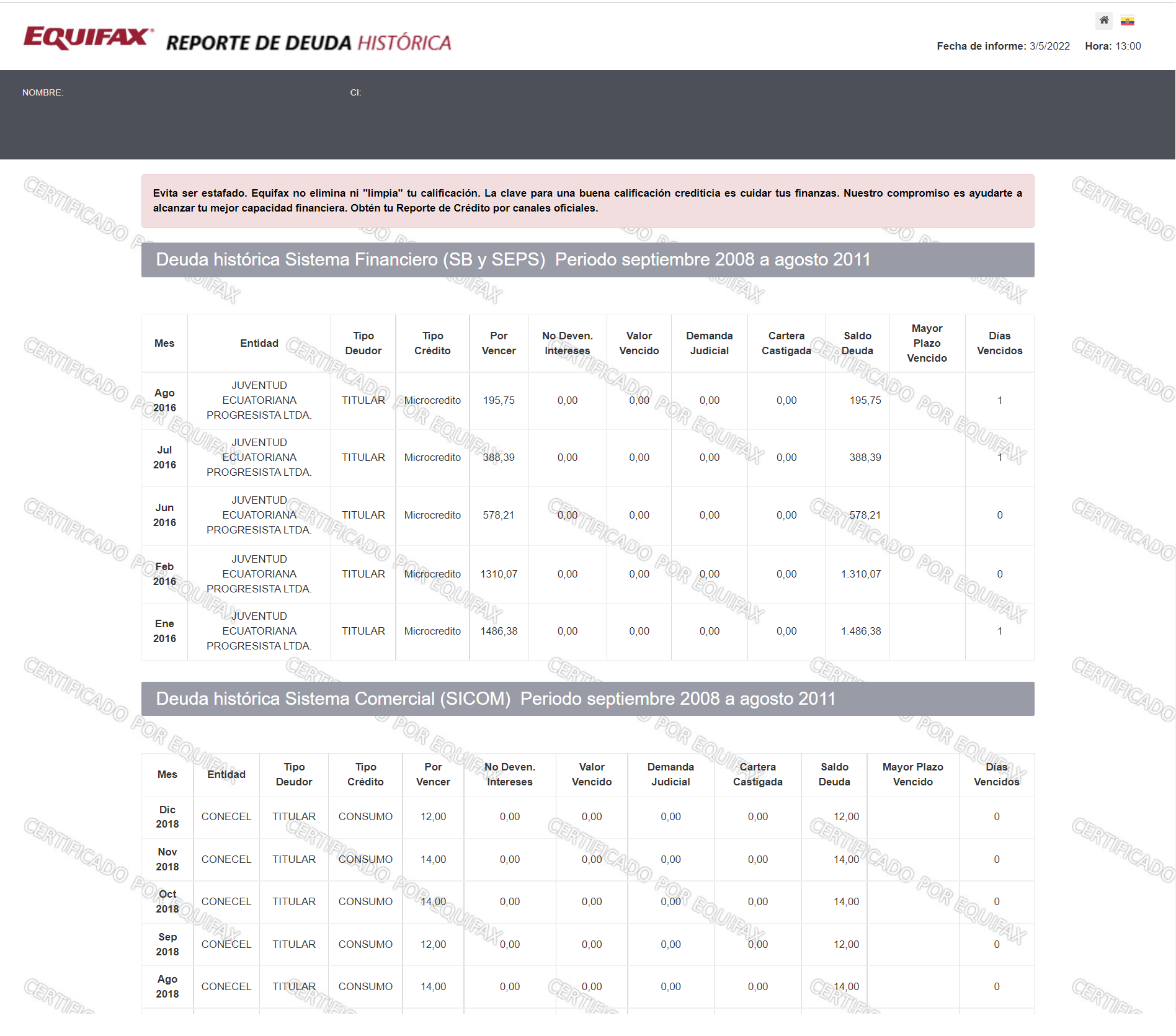The height and width of the screenshot is (1036, 1176).
Task: Click the 'Tipo Deudor' header in the SICOM table
Action: 294,774
